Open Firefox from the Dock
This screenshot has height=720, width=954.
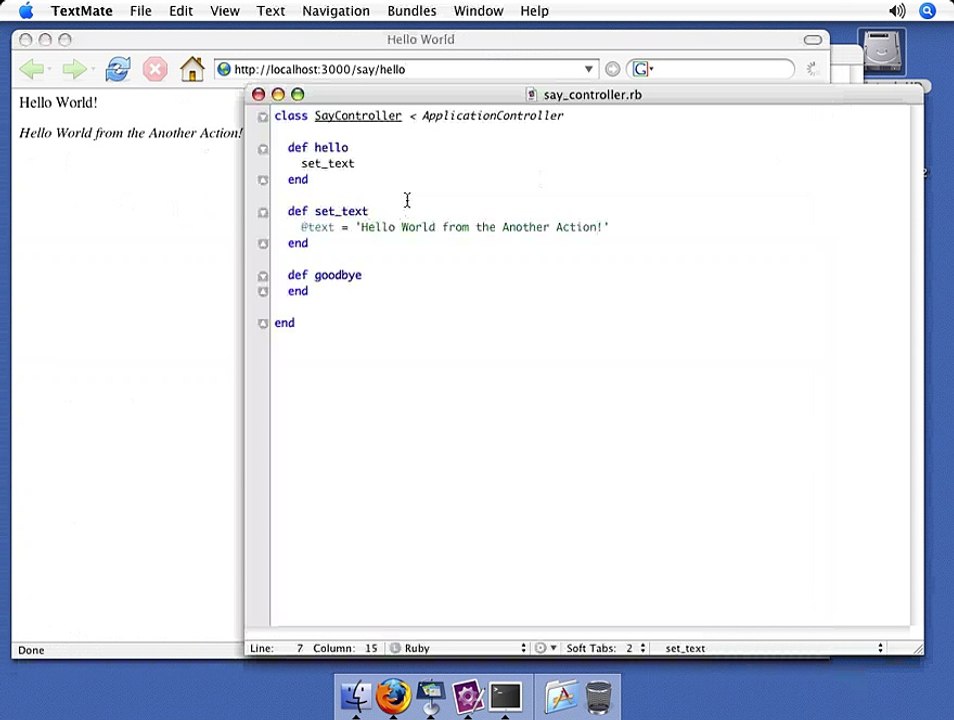393,696
